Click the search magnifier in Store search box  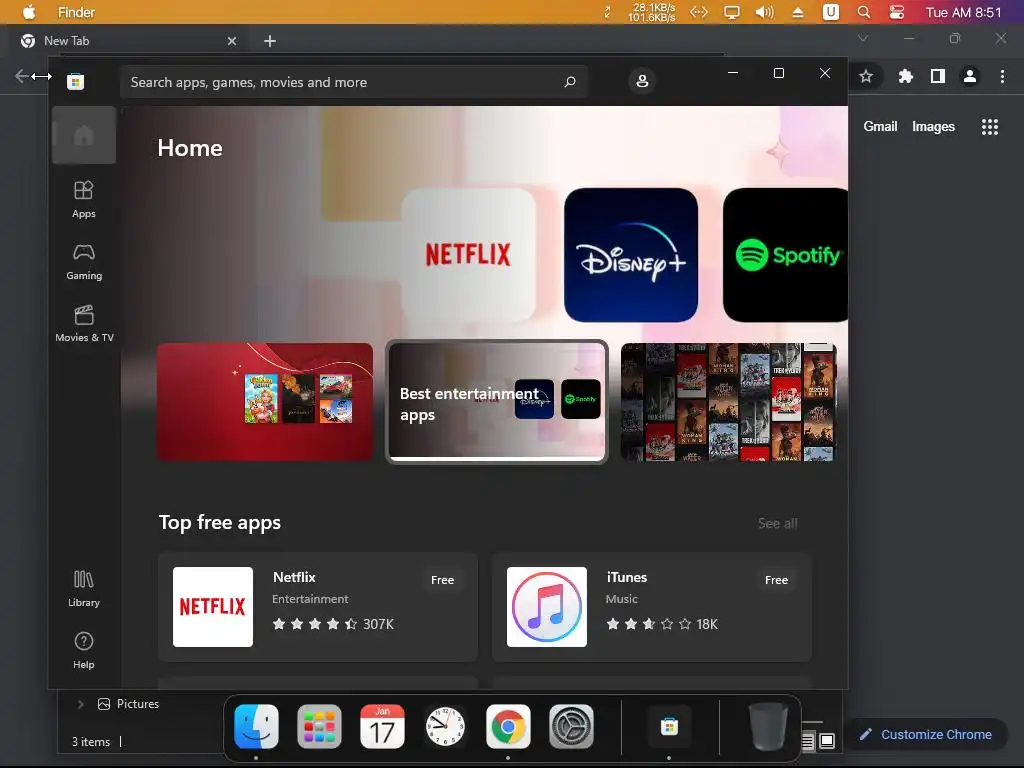pos(569,82)
